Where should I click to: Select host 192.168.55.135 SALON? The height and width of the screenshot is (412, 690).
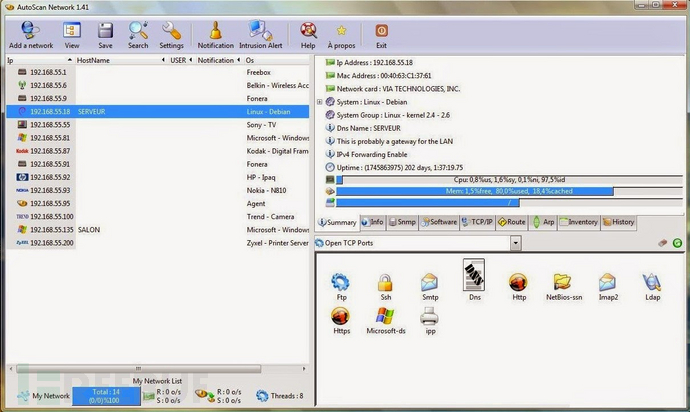[158, 230]
